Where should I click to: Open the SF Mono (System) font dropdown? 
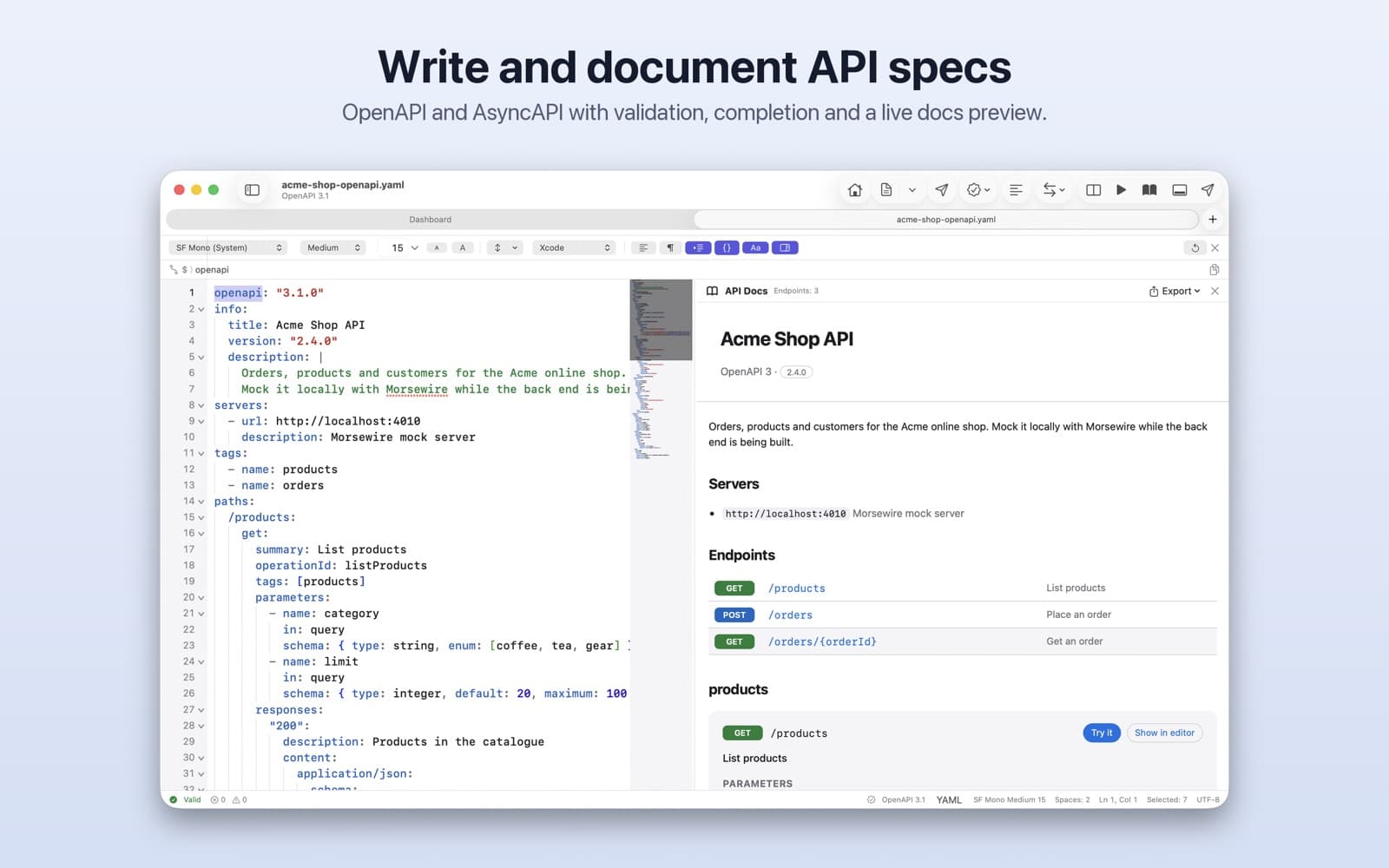(x=228, y=248)
